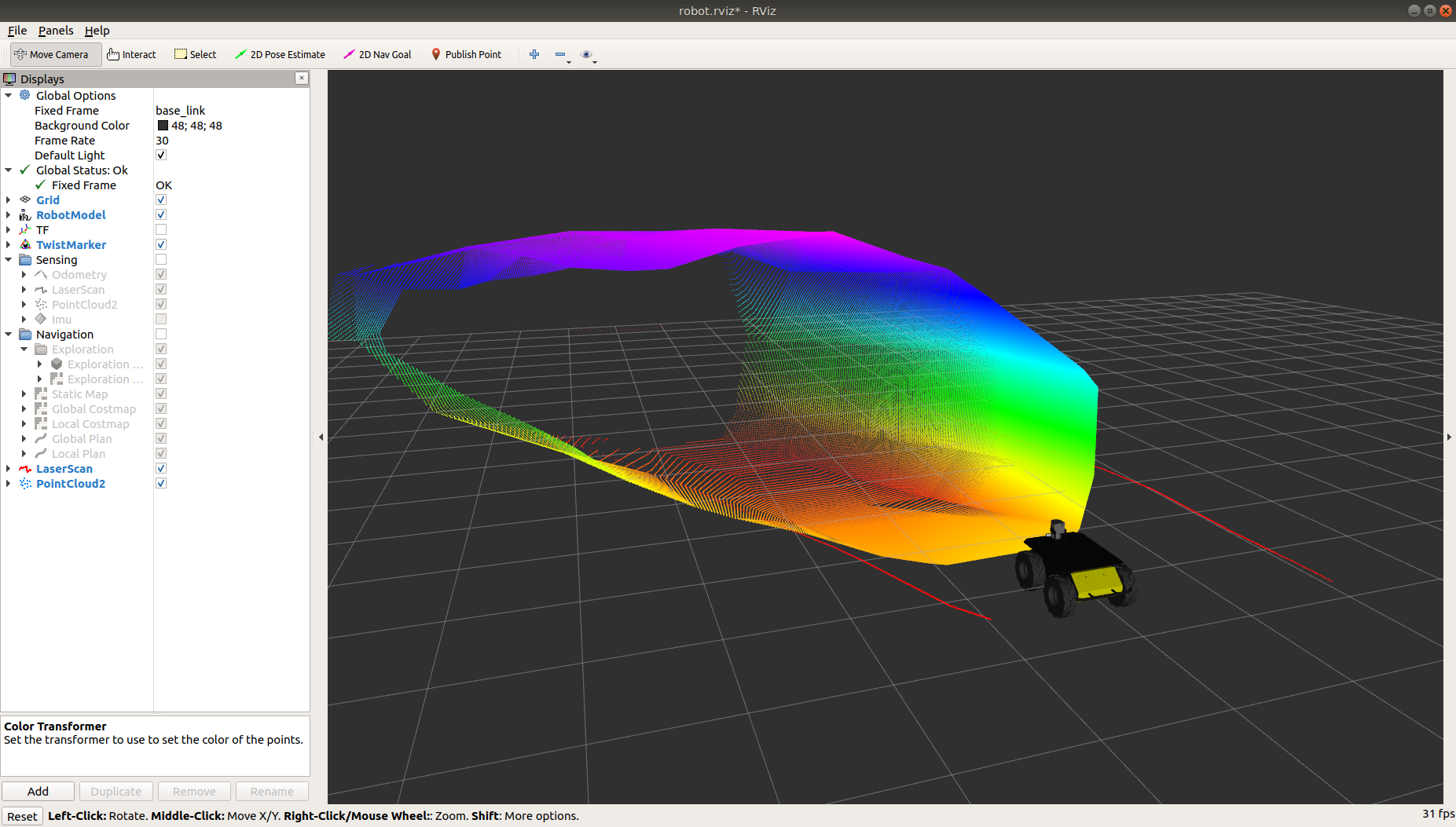Screen dimensions: 1456x827
Task: Enable the TF display checkbox
Action: coord(161,230)
